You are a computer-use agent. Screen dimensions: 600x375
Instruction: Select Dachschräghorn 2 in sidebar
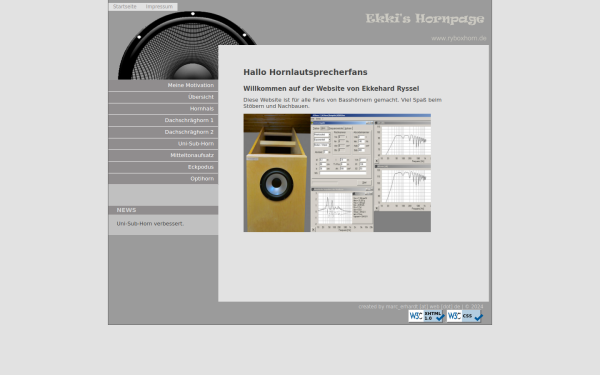point(163,132)
